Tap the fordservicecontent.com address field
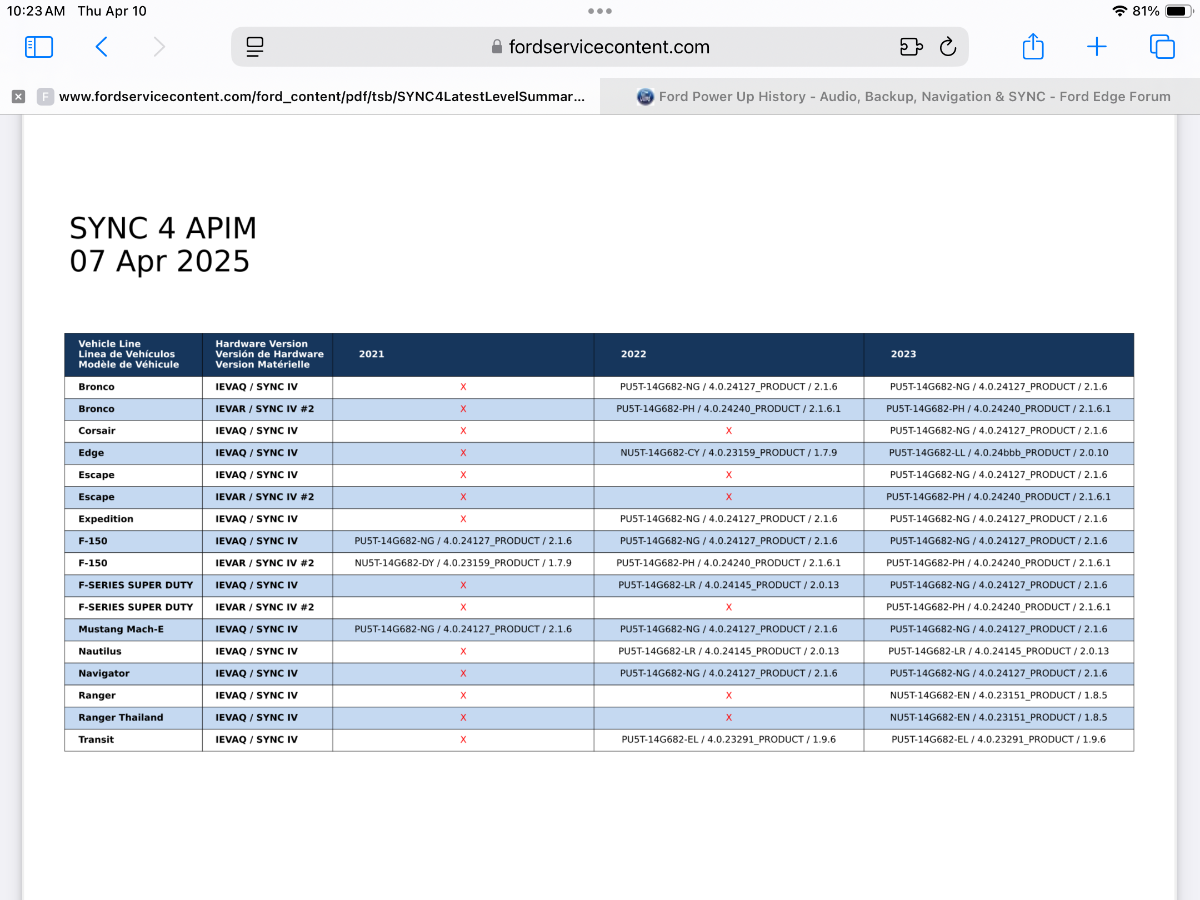Viewport: 1200px width, 900px height. tap(600, 47)
